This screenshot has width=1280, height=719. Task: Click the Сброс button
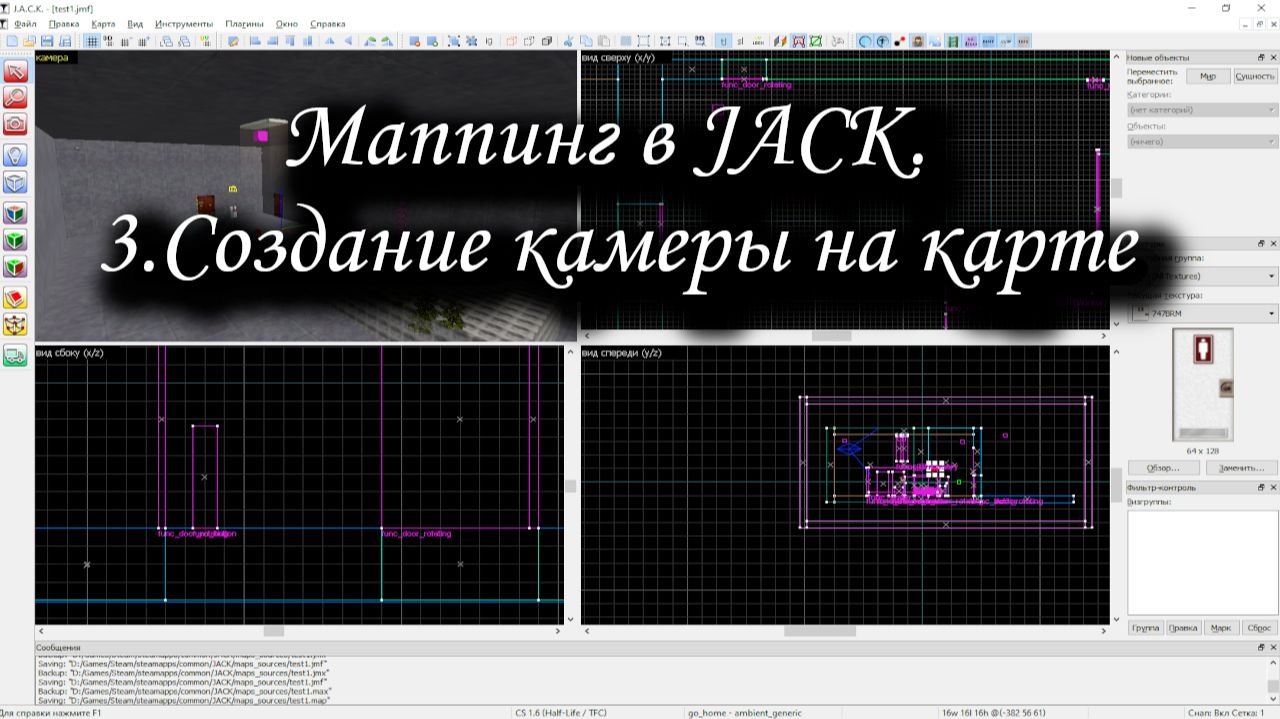pyautogui.click(x=1258, y=628)
